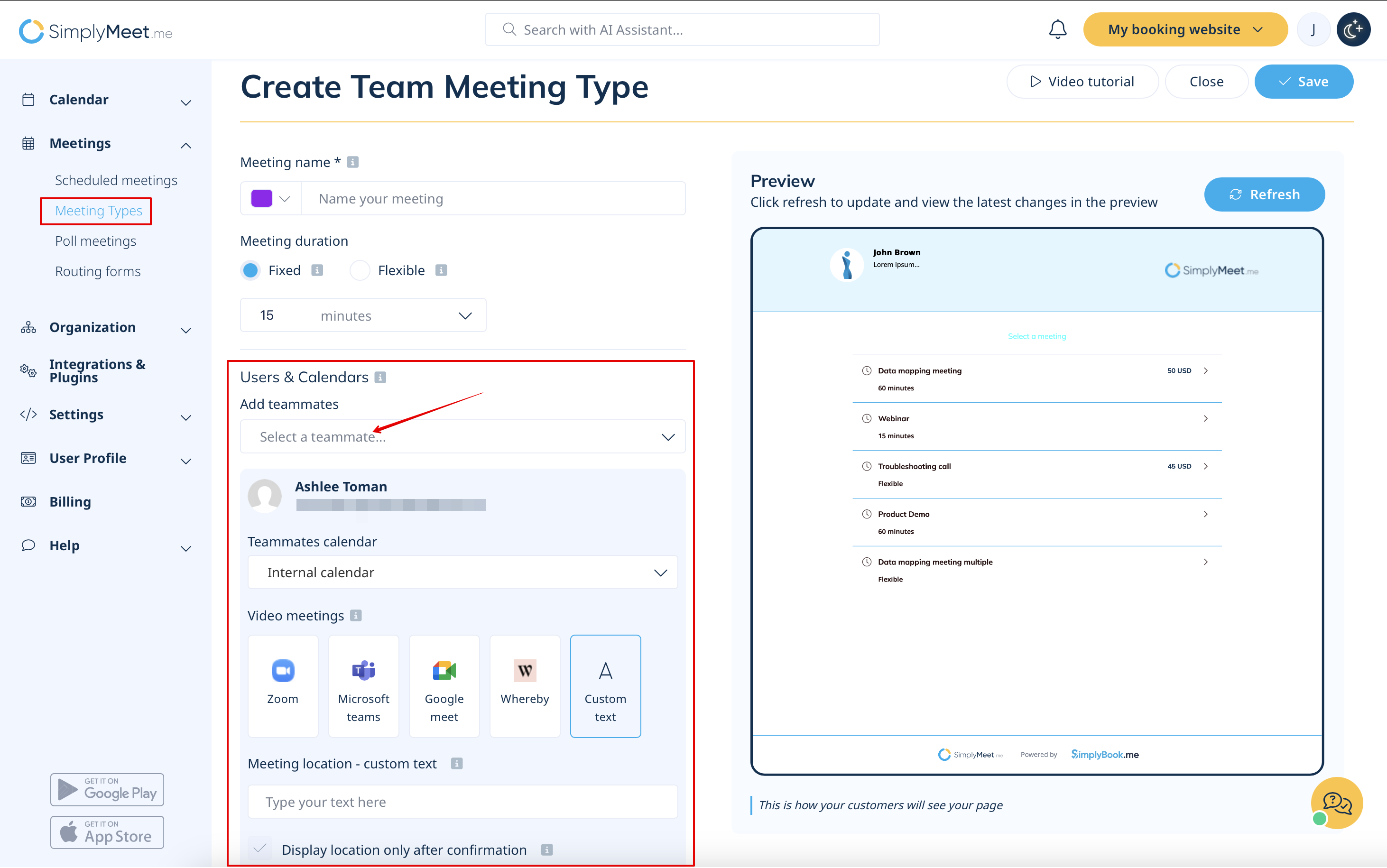Select the Flexible duration radio button
Screen dimensions: 1387x868
point(360,270)
